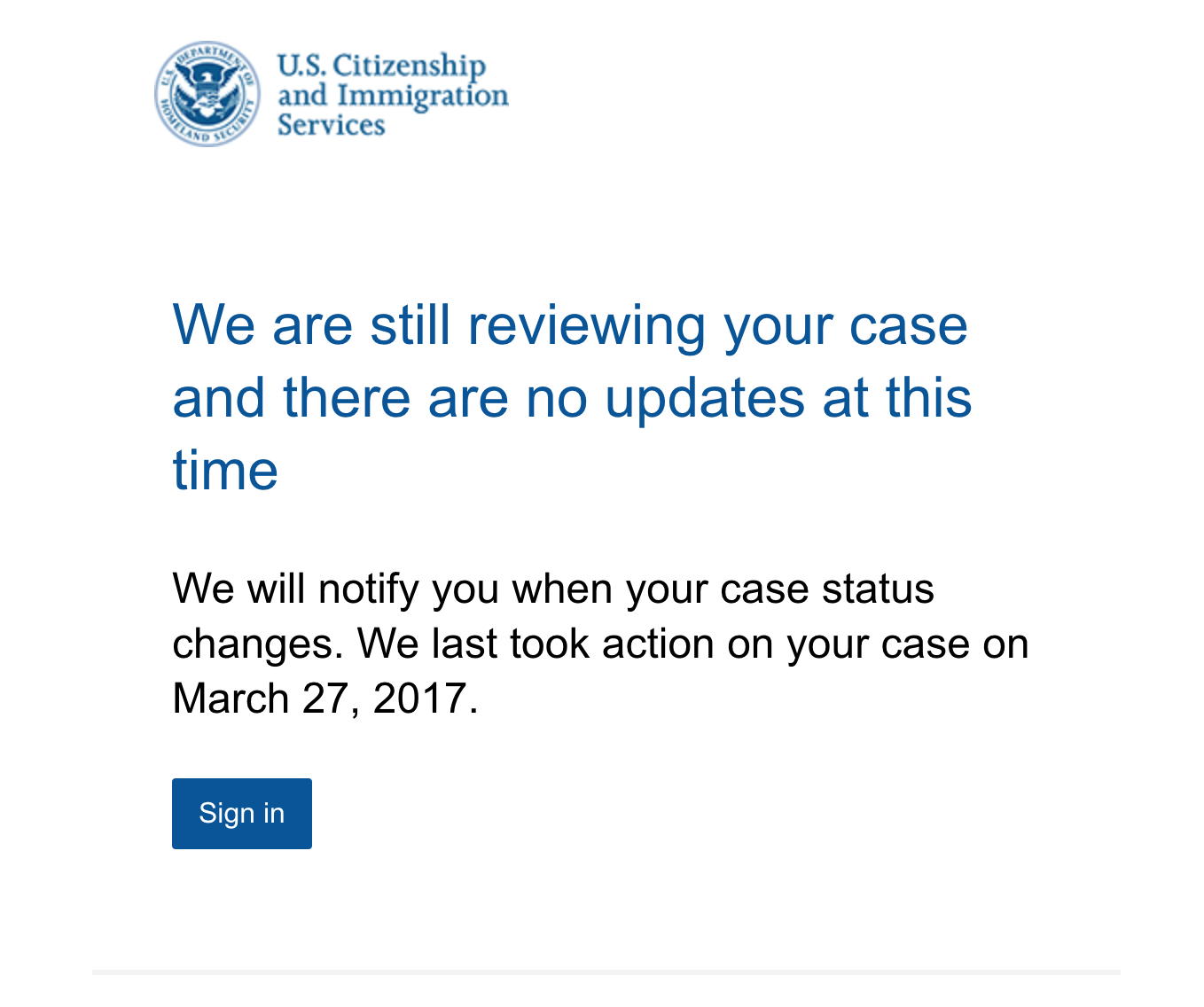Image resolution: width=1204 pixels, height=1007 pixels.
Task: Click the 'We are still reviewing' headline line
Action: point(570,326)
